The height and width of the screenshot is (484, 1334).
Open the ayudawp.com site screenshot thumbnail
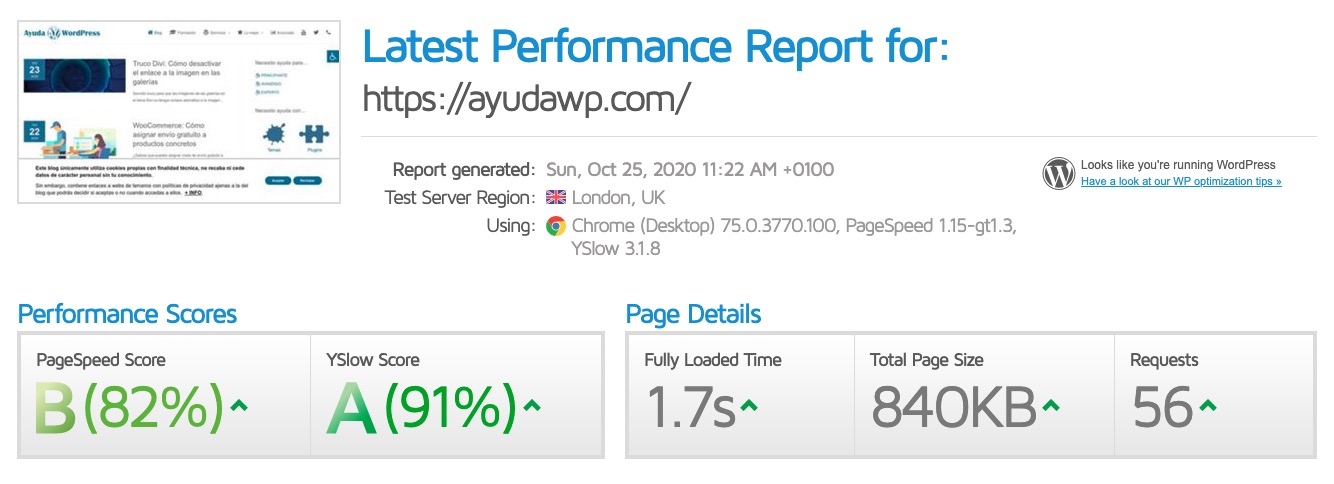coord(181,113)
